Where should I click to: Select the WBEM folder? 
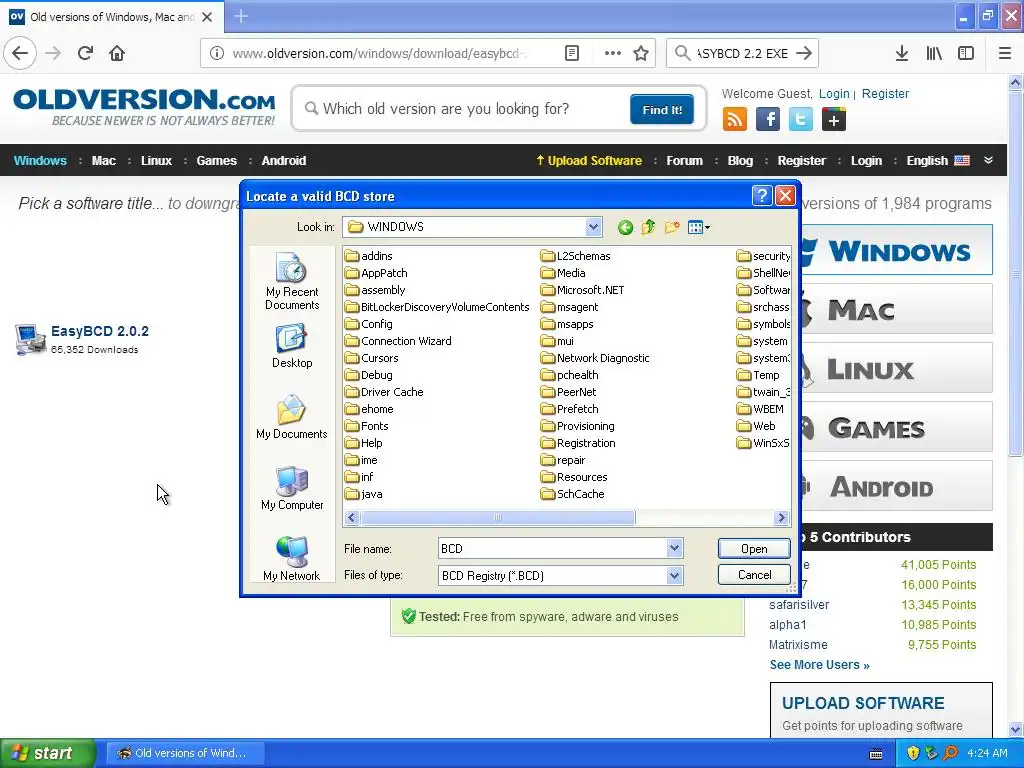pos(760,409)
